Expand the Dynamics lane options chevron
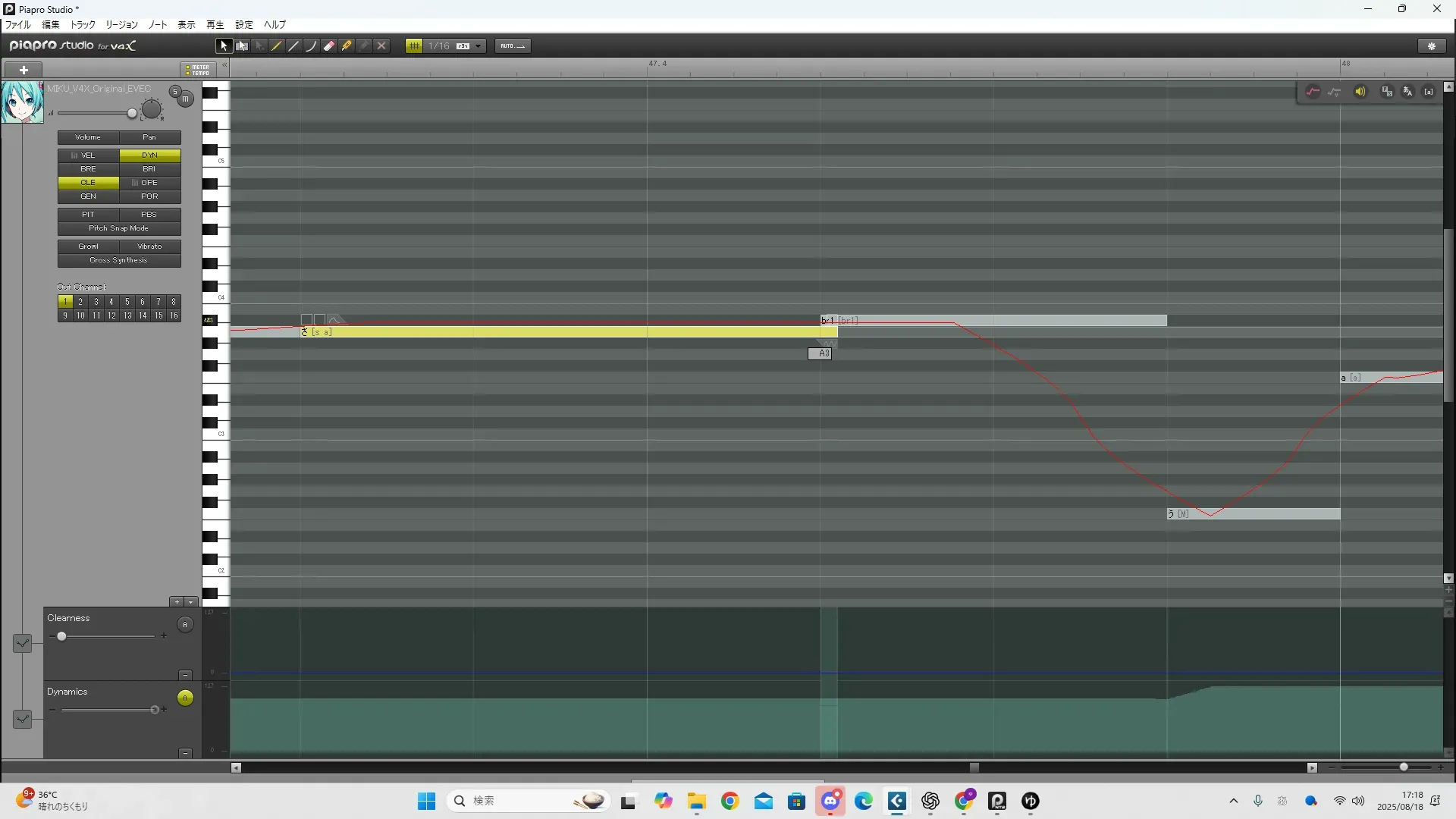1456x819 pixels. (x=23, y=718)
